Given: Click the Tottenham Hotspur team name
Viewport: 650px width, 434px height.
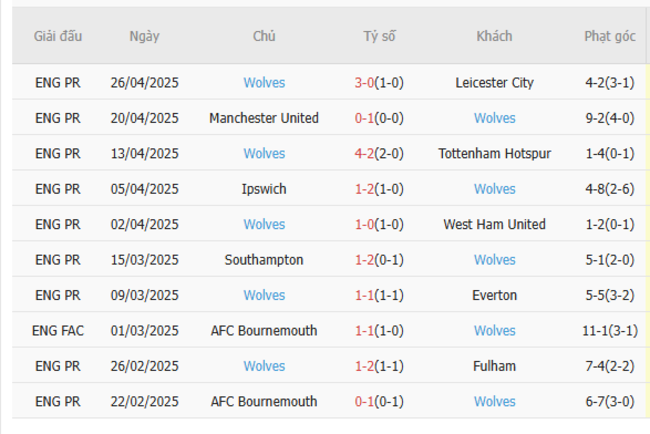Looking at the screenshot, I should (494, 154).
